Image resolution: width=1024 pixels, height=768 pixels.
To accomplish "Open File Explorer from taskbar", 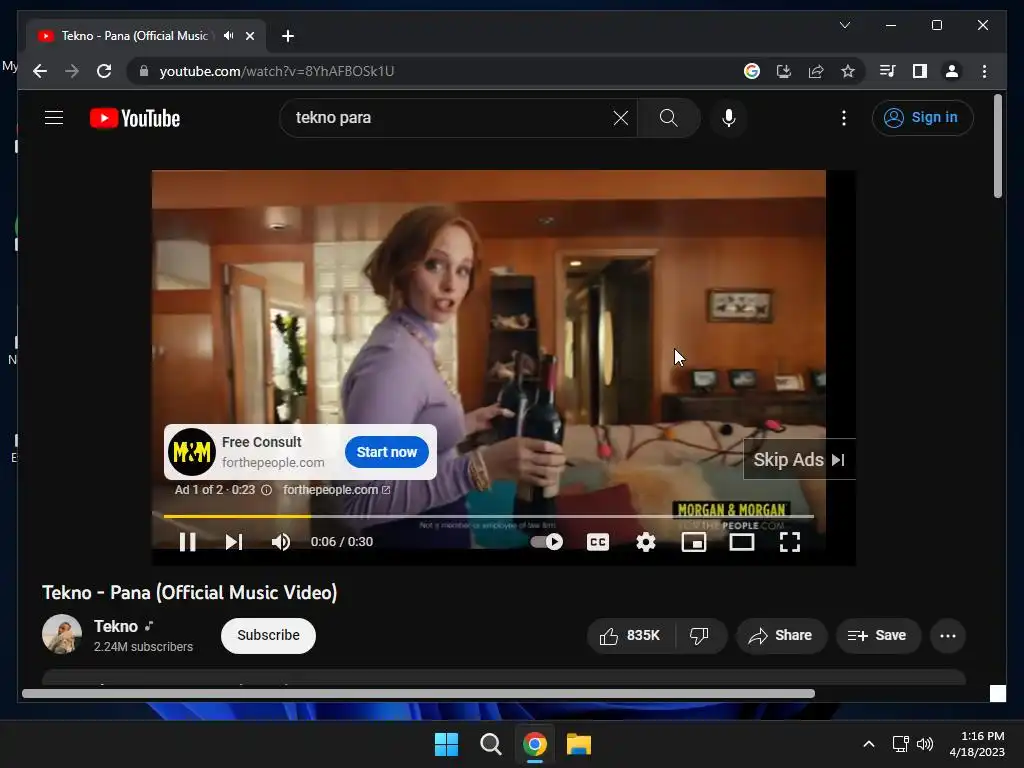I will (579, 744).
